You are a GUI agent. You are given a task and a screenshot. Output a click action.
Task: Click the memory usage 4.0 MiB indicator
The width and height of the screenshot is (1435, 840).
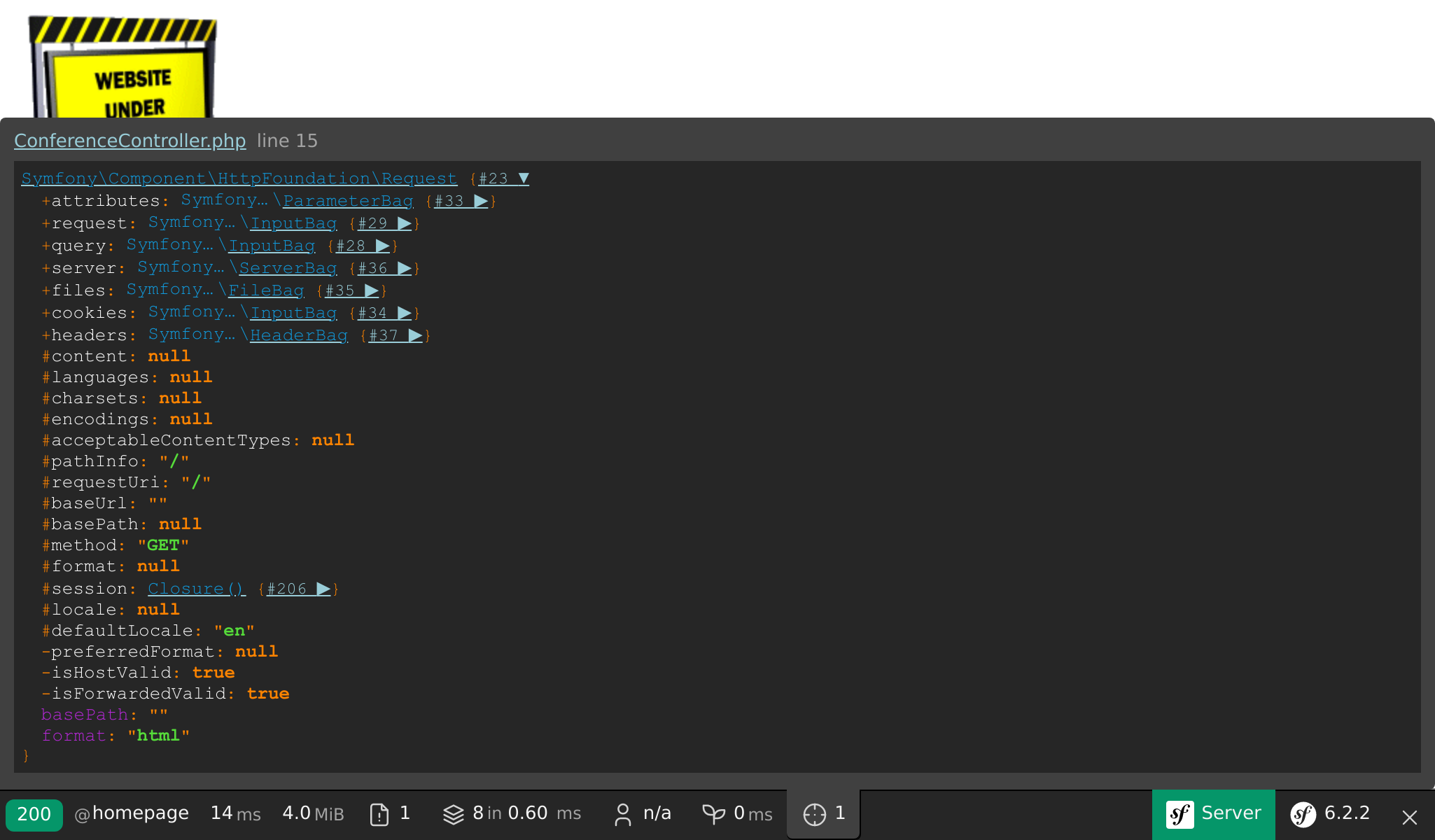313,814
